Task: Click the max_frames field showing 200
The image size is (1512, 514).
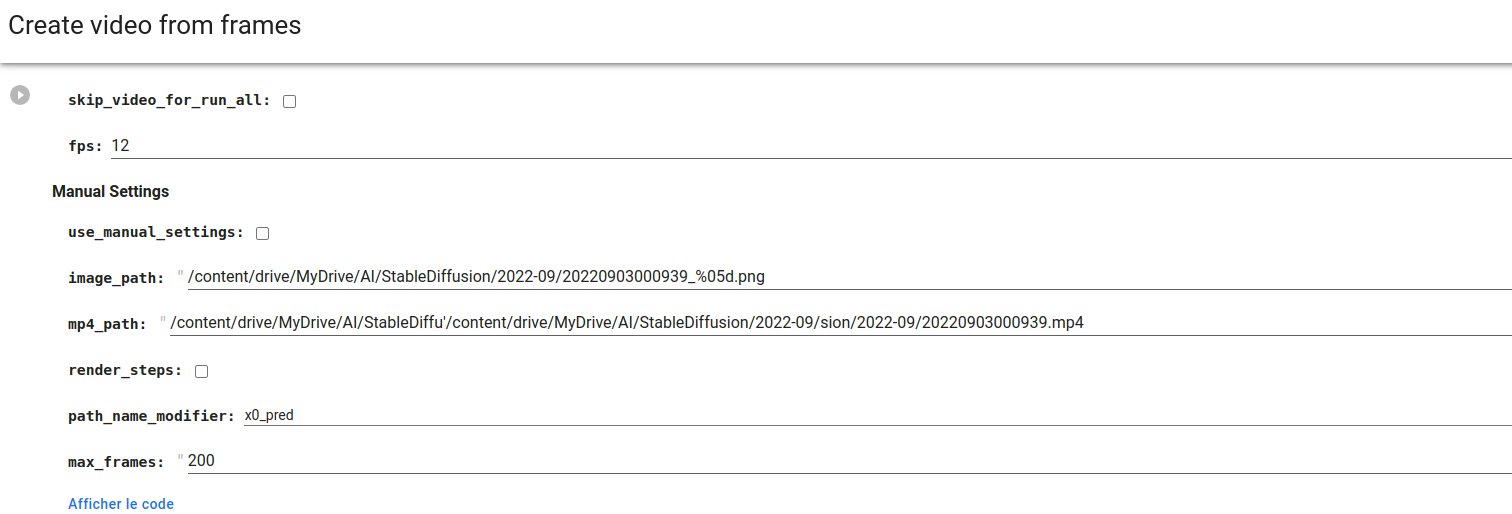Action: (840, 461)
